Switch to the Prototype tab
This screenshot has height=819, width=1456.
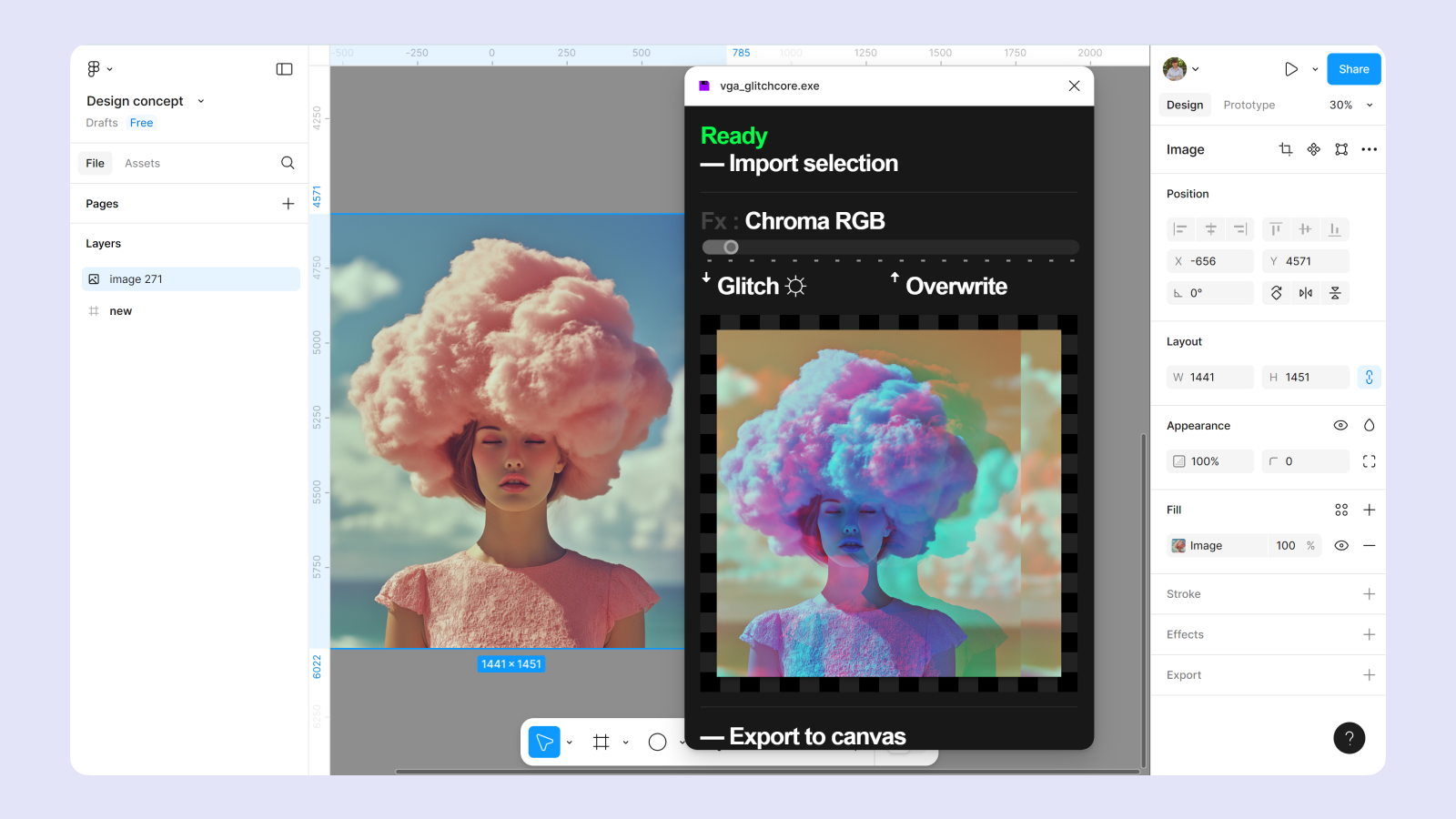click(x=1249, y=105)
